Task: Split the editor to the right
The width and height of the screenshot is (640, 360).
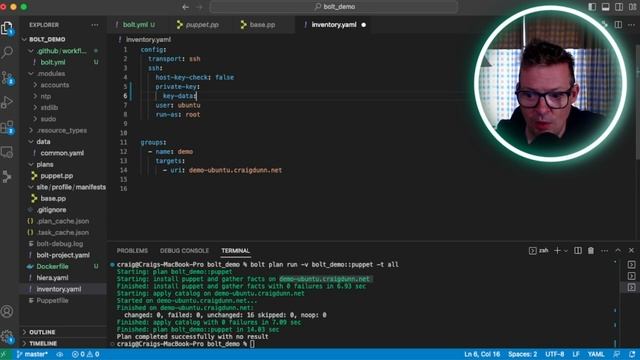Action: coord(618,25)
